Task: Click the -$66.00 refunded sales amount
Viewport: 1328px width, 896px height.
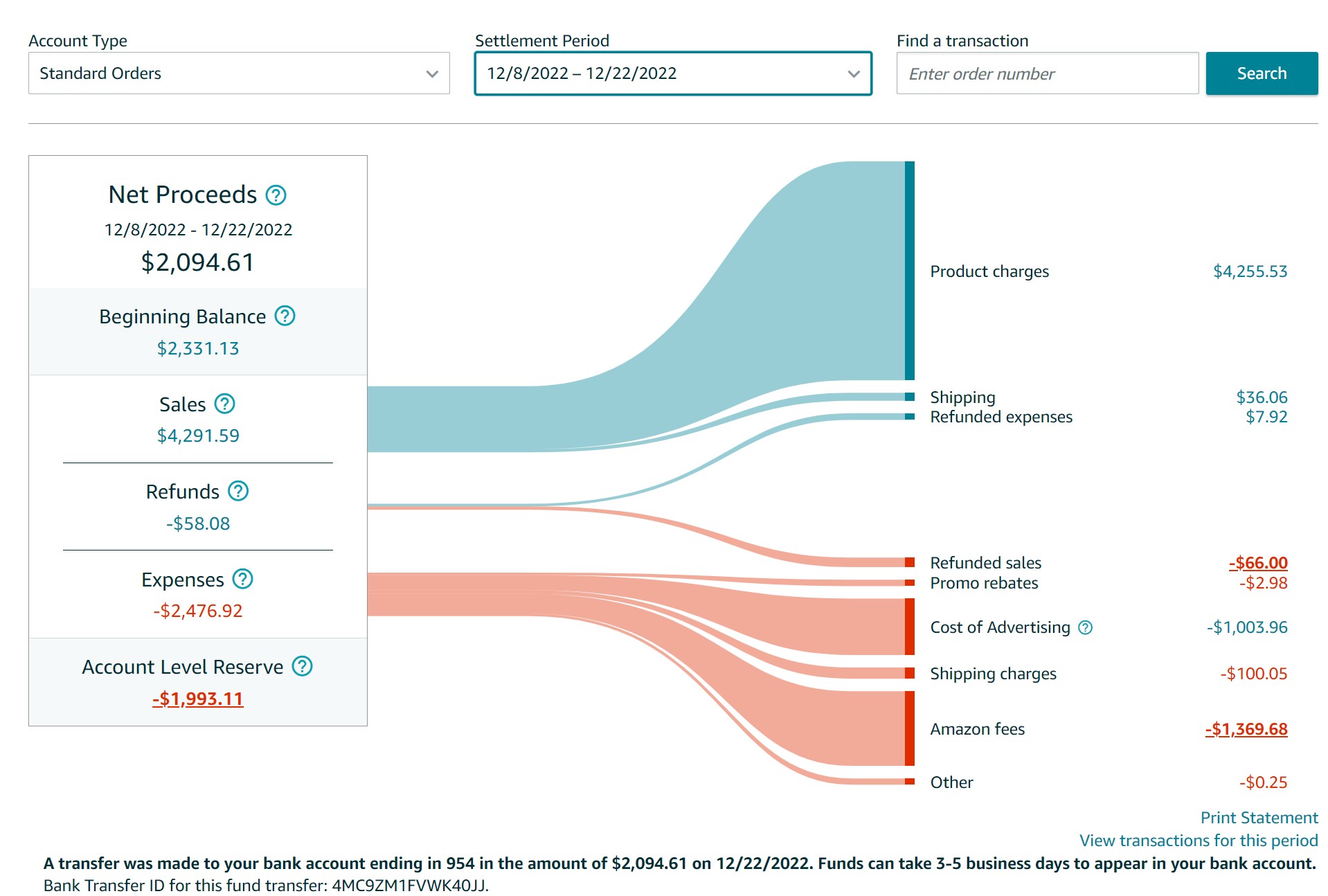Action: [x=1257, y=563]
